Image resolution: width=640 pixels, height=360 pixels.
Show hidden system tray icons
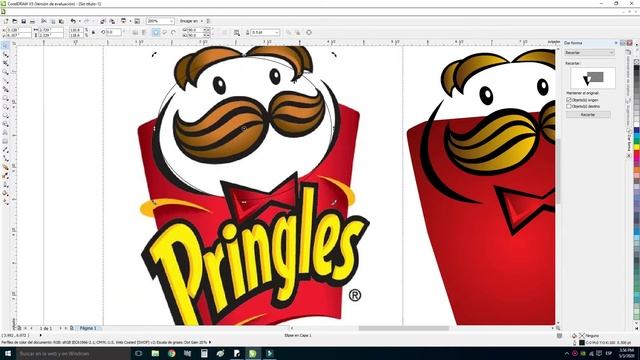[x=567, y=353]
